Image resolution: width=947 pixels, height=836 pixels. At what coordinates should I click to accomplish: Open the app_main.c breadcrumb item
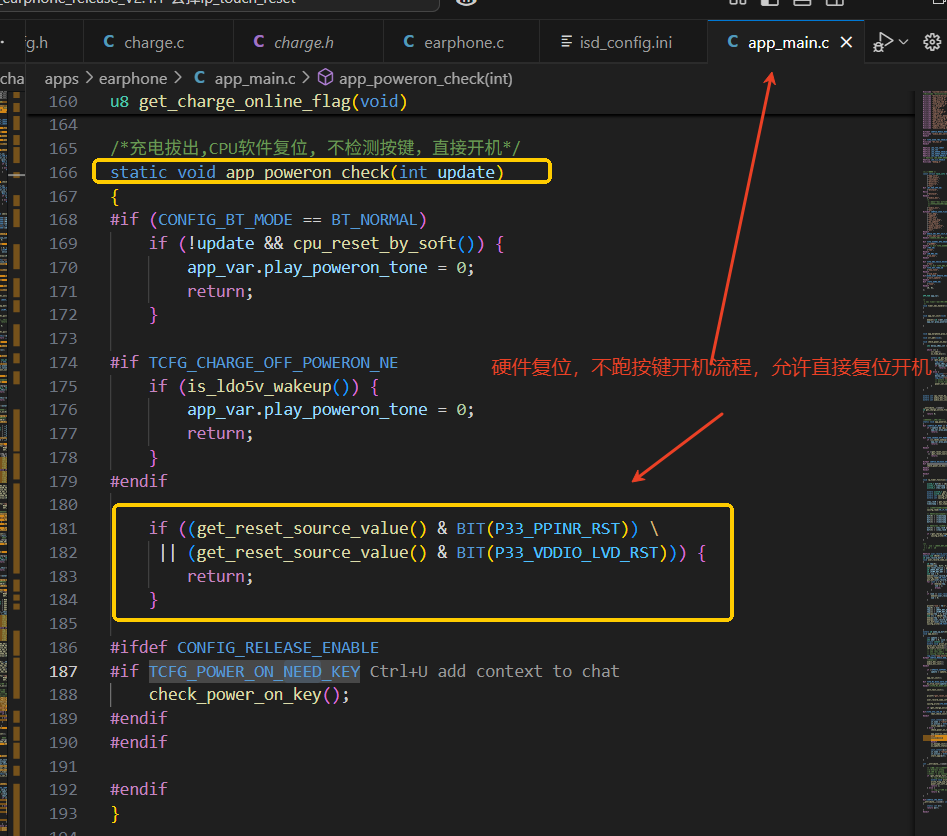click(245, 79)
